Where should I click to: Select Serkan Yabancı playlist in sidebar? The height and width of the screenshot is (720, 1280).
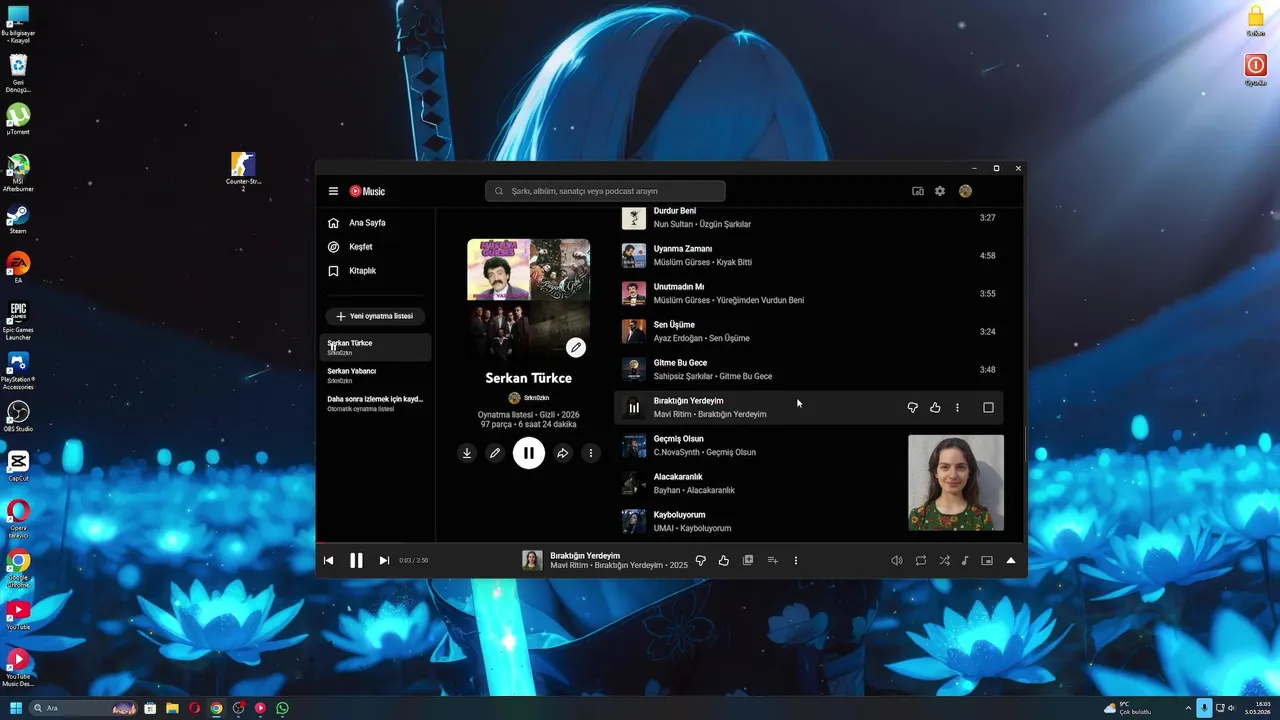pyautogui.click(x=375, y=375)
